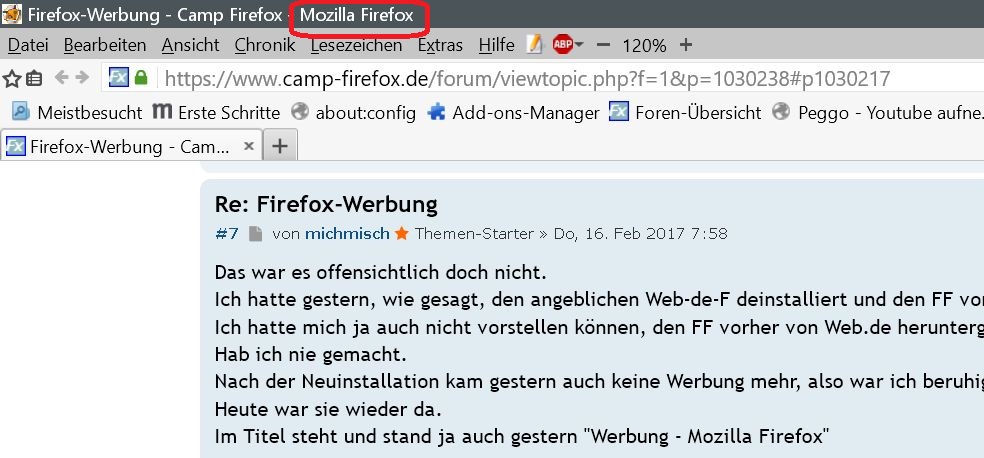Zoom out with the minus button
984x458 pixels.
coord(603,45)
